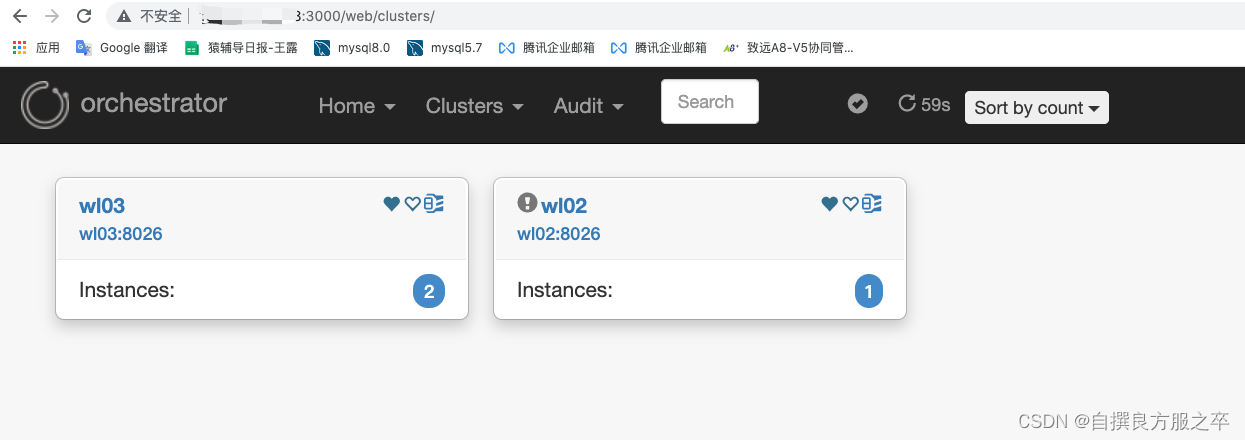Image resolution: width=1245 pixels, height=440 pixels.
Task: Click the orchestrator logo icon
Action: (45, 104)
